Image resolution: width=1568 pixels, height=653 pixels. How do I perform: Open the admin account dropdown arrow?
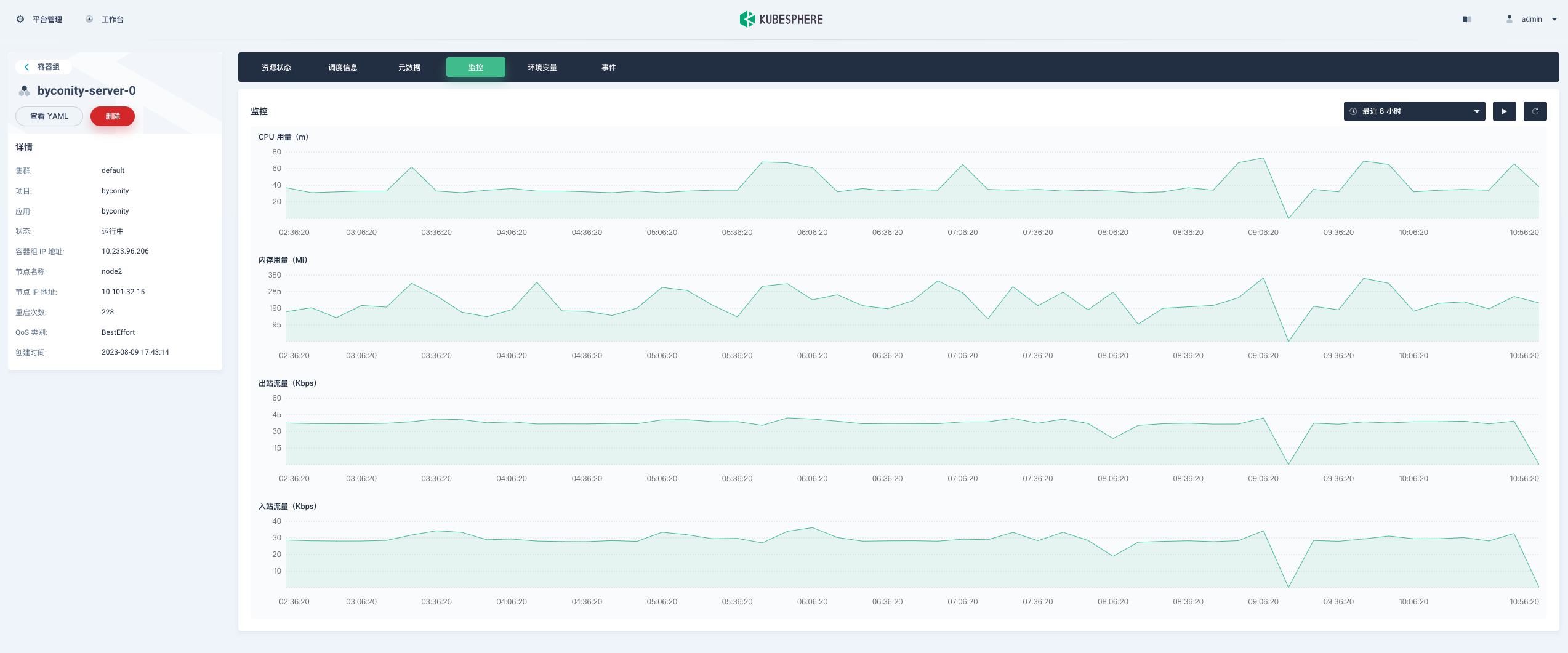click(x=1554, y=19)
